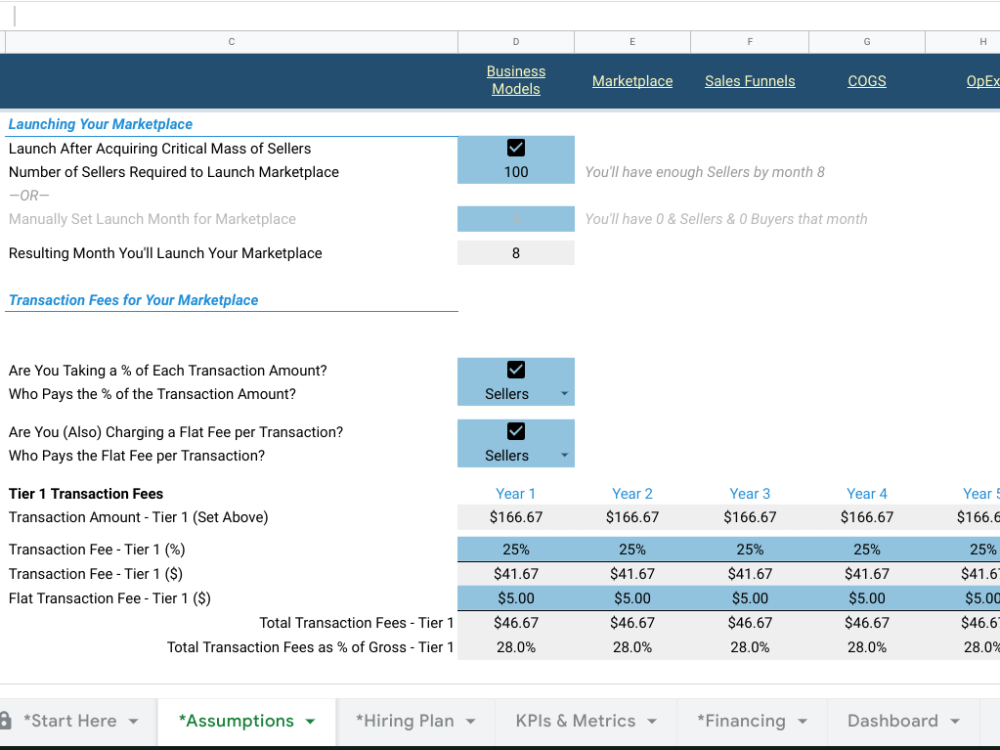Select column C by its header
Screen dimensions: 1000x750
(x=231, y=41)
